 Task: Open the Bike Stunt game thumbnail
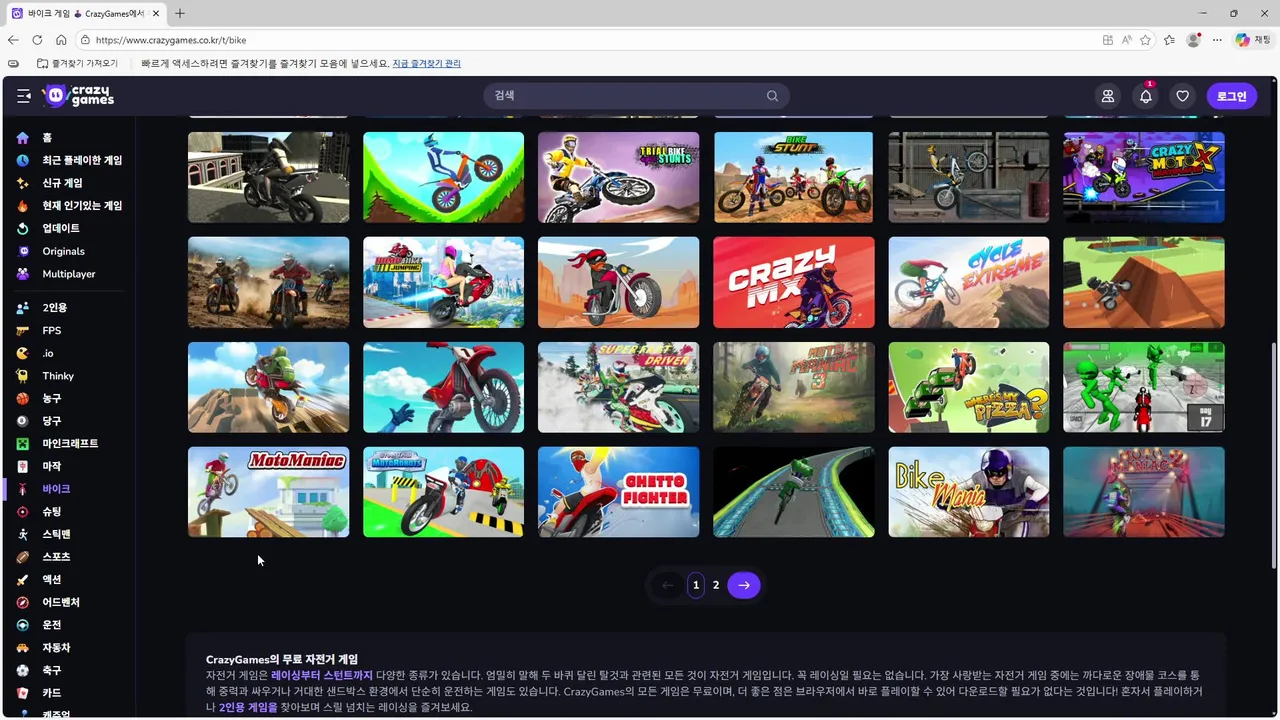(794, 177)
